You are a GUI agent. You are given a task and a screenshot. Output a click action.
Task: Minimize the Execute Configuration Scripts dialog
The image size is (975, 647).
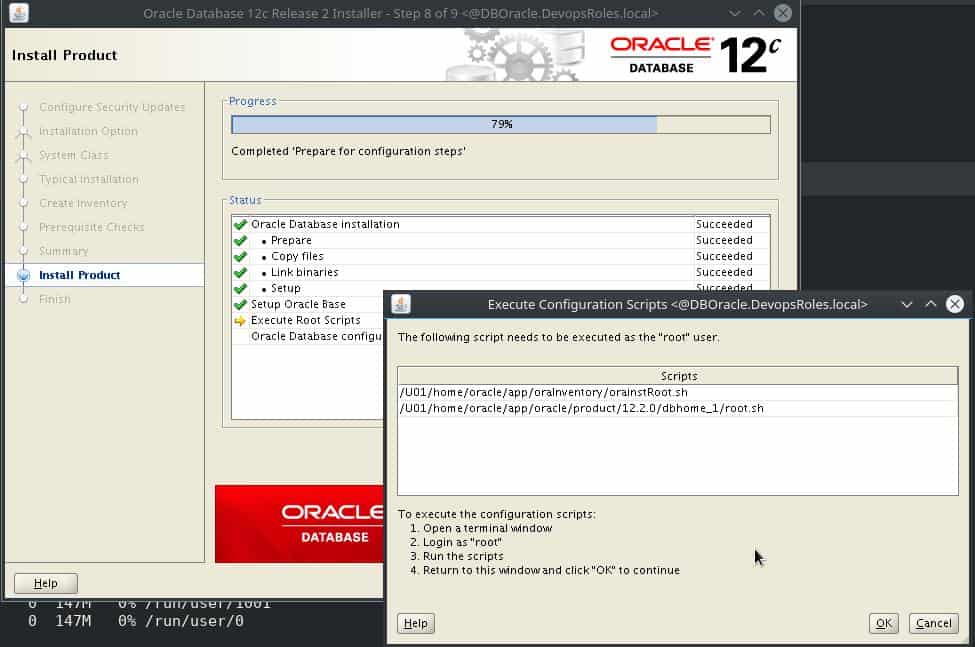[x=907, y=305]
